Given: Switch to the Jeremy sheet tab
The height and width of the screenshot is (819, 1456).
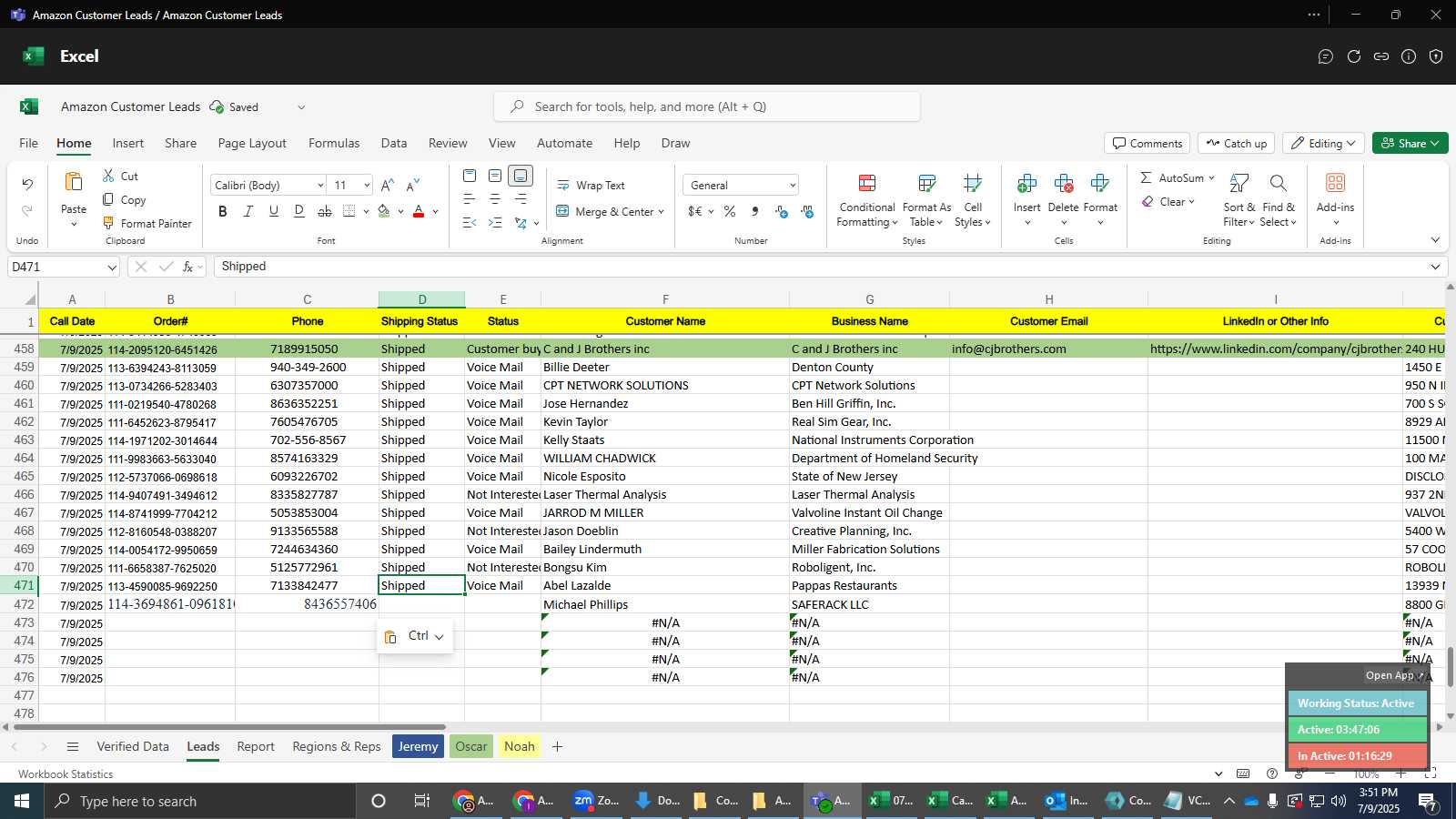Looking at the screenshot, I should pyautogui.click(x=419, y=746).
